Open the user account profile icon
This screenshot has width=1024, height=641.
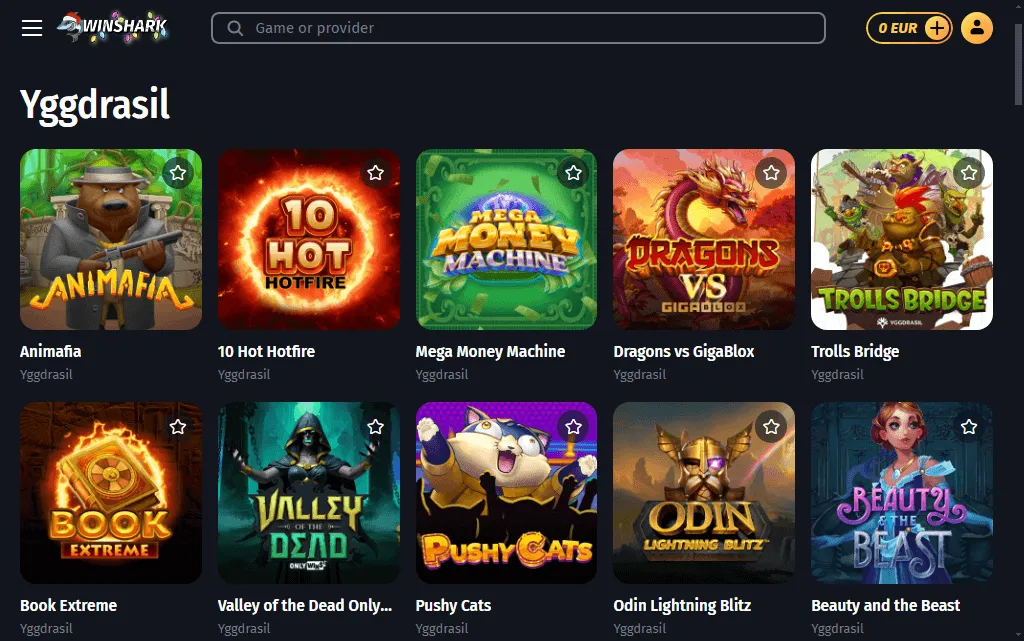click(977, 28)
